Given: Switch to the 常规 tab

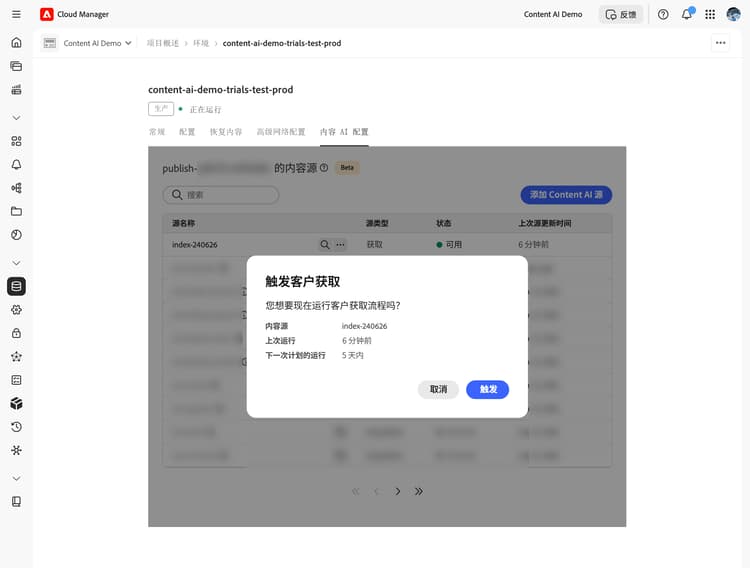Looking at the screenshot, I should (x=157, y=132).
